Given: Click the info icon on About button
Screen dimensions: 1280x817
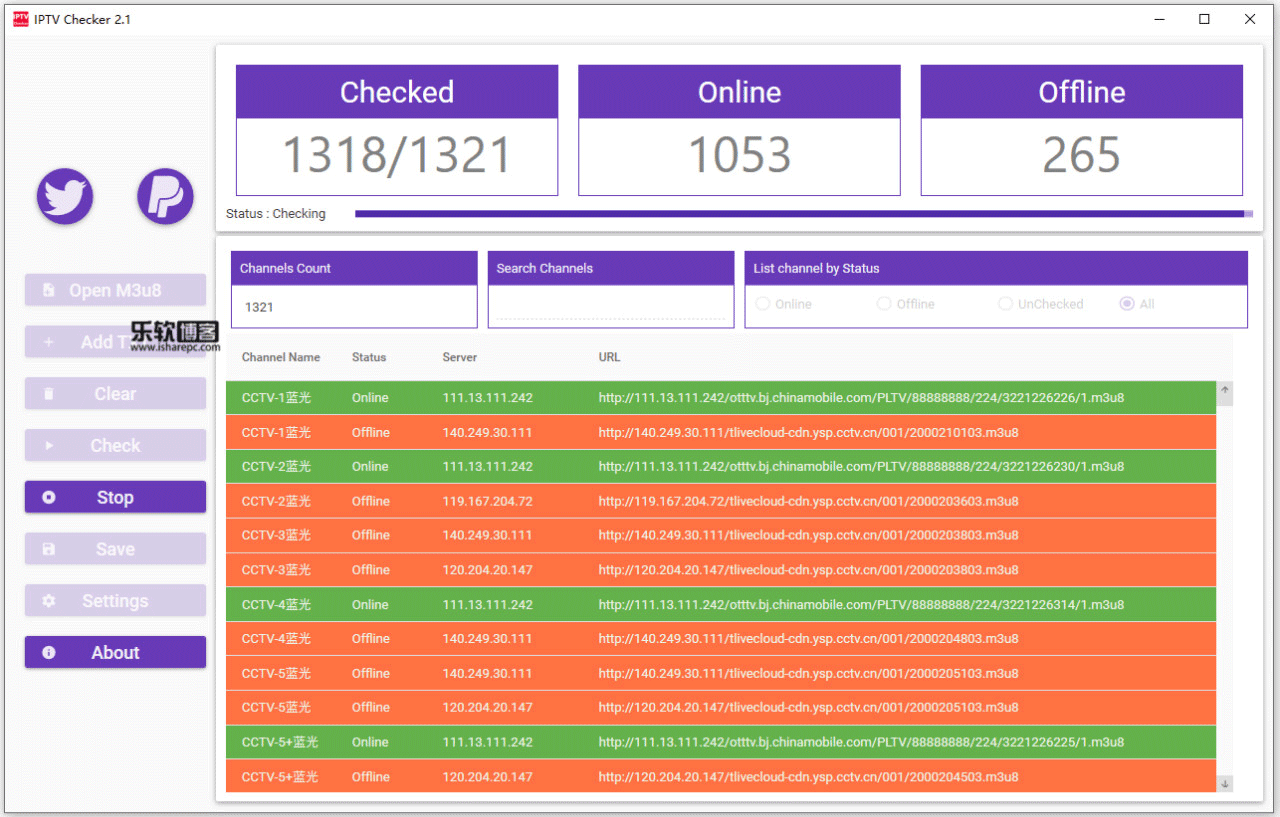Looking at the screenshot, I should coord(49,653).
